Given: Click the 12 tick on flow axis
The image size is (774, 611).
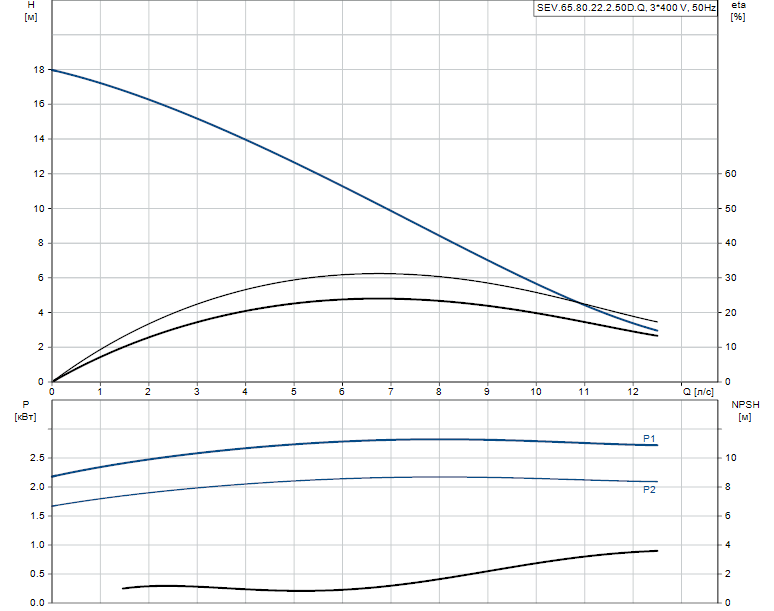Looking at the screenshot, I should coord(632,392).
